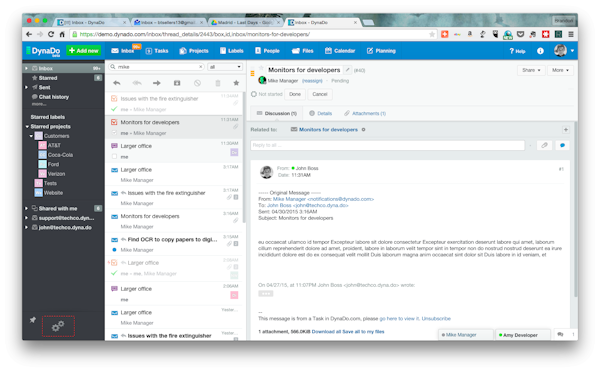Star the thread using toolbar star icon
600x372 pixels.
coord(236,83)
